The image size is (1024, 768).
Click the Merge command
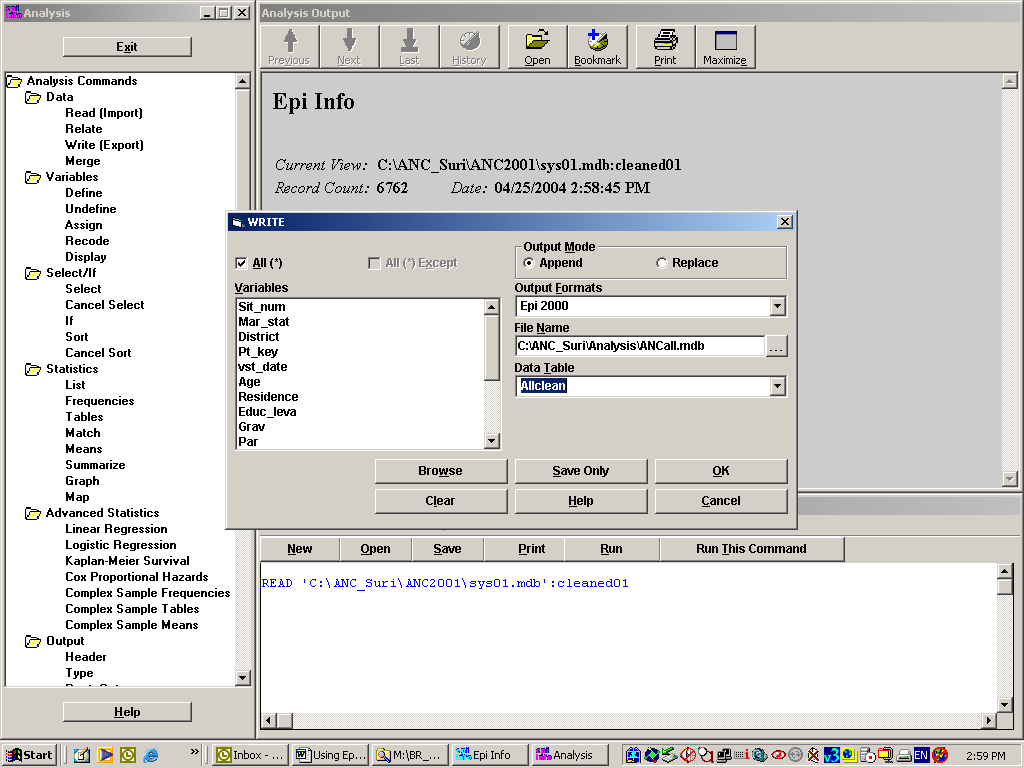tap(83, 161)
